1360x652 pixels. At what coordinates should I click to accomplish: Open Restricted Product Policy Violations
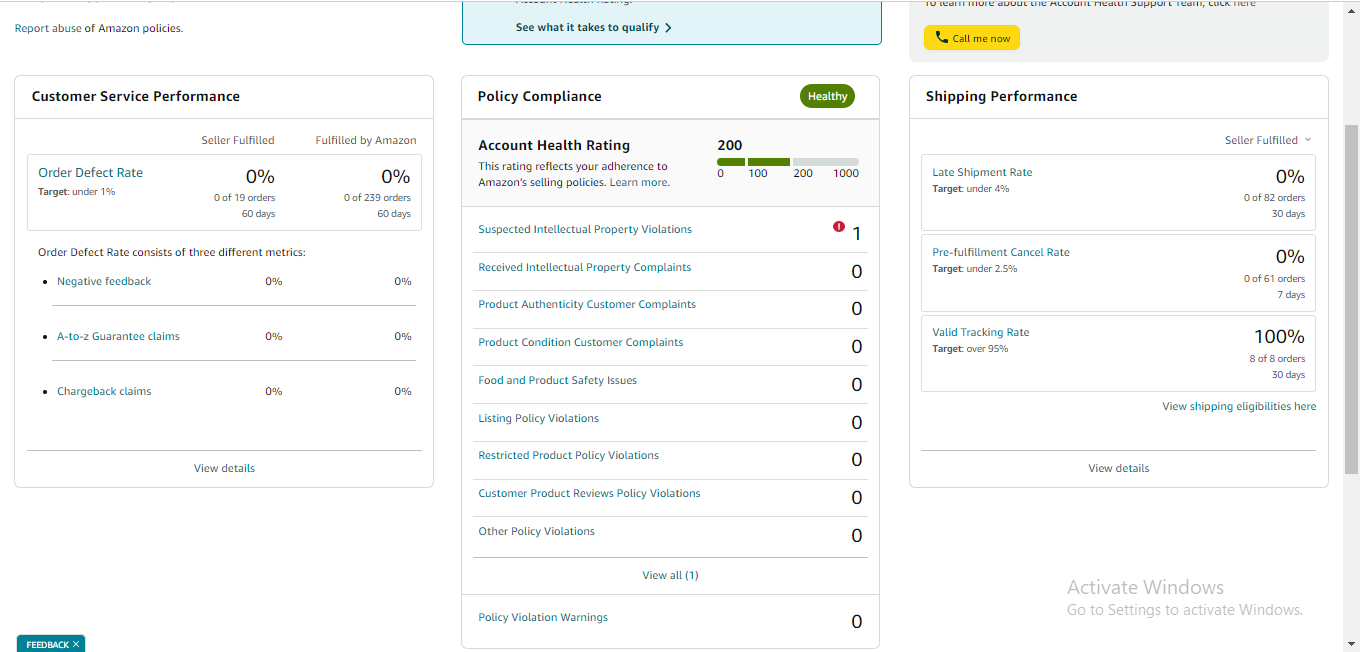point(568,455)
